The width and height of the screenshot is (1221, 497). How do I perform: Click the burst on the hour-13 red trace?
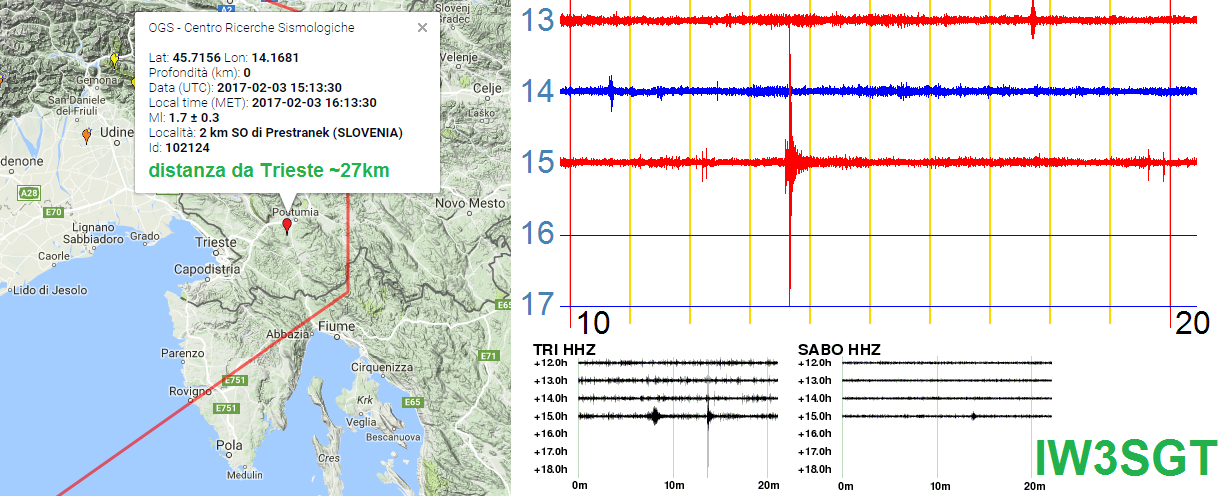pos(1033,19)
